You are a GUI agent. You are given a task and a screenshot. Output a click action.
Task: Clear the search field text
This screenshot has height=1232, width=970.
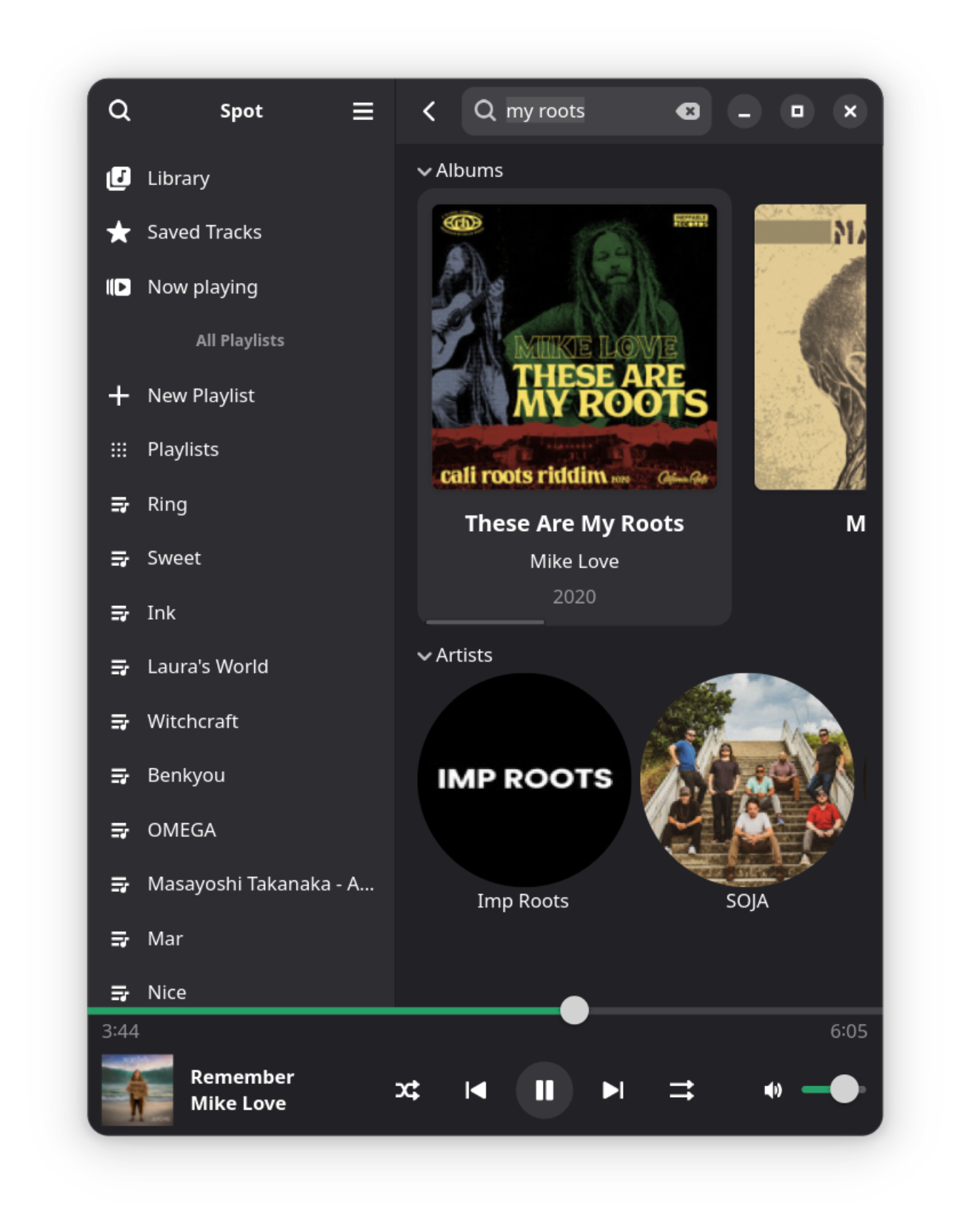point(687,111)
